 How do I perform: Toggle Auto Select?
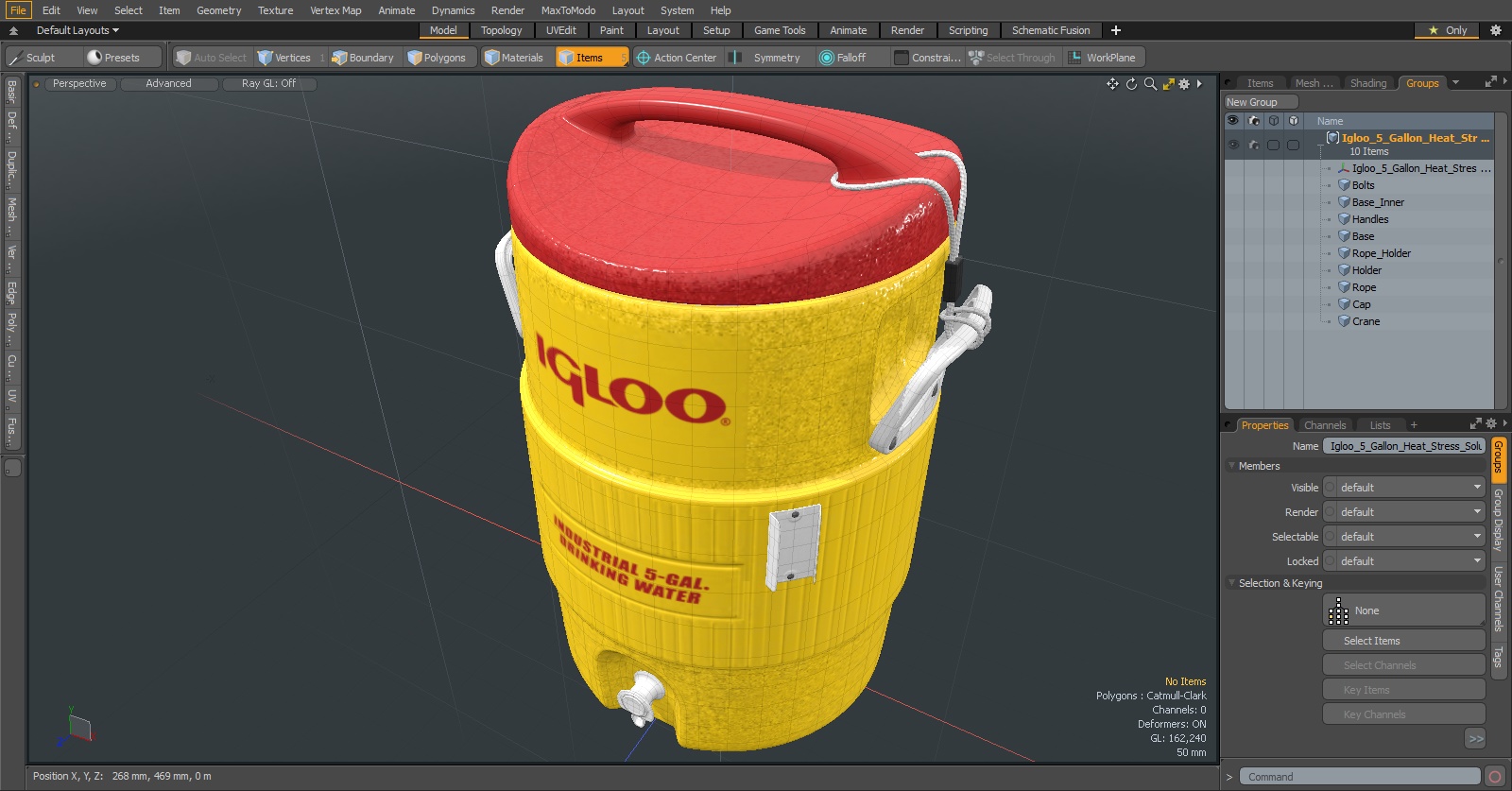[x=211, y=58]
